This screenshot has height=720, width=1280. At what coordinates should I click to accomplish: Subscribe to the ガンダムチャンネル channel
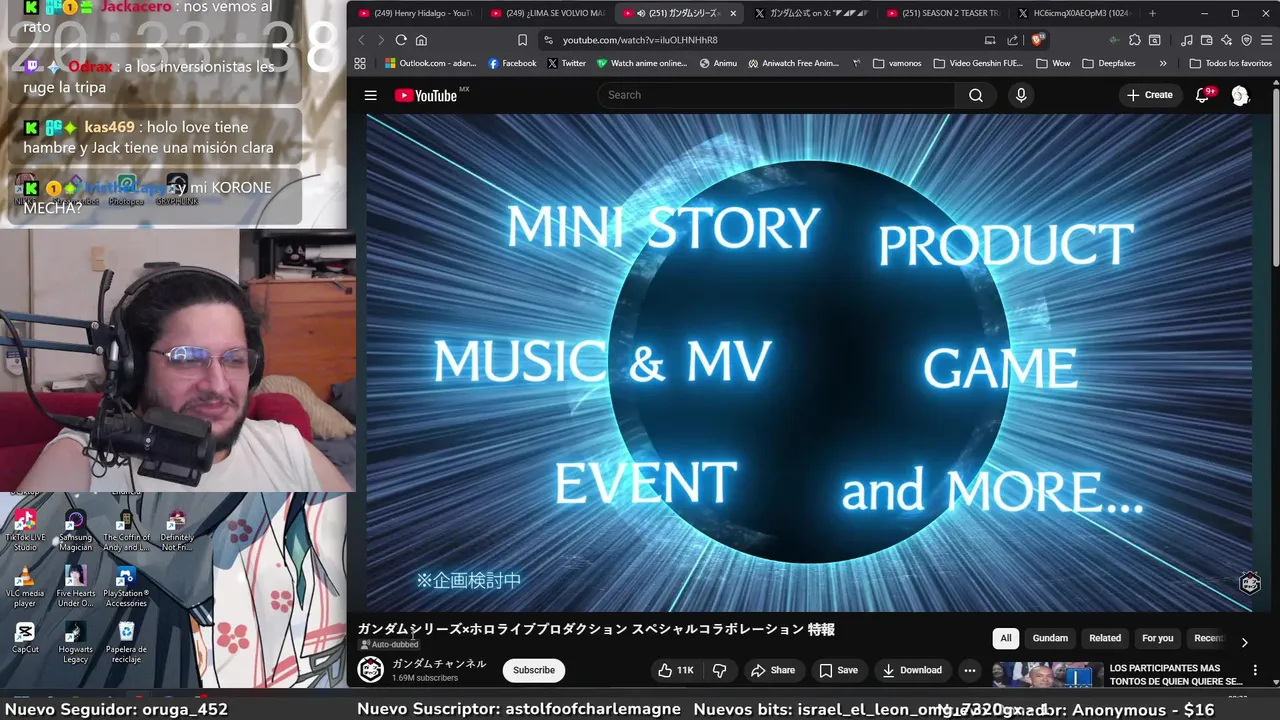(534, 670)
